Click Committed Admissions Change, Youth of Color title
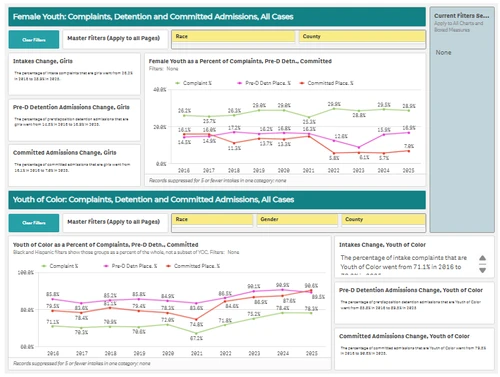This screenshot has height=377, width=500. [404, 336]
